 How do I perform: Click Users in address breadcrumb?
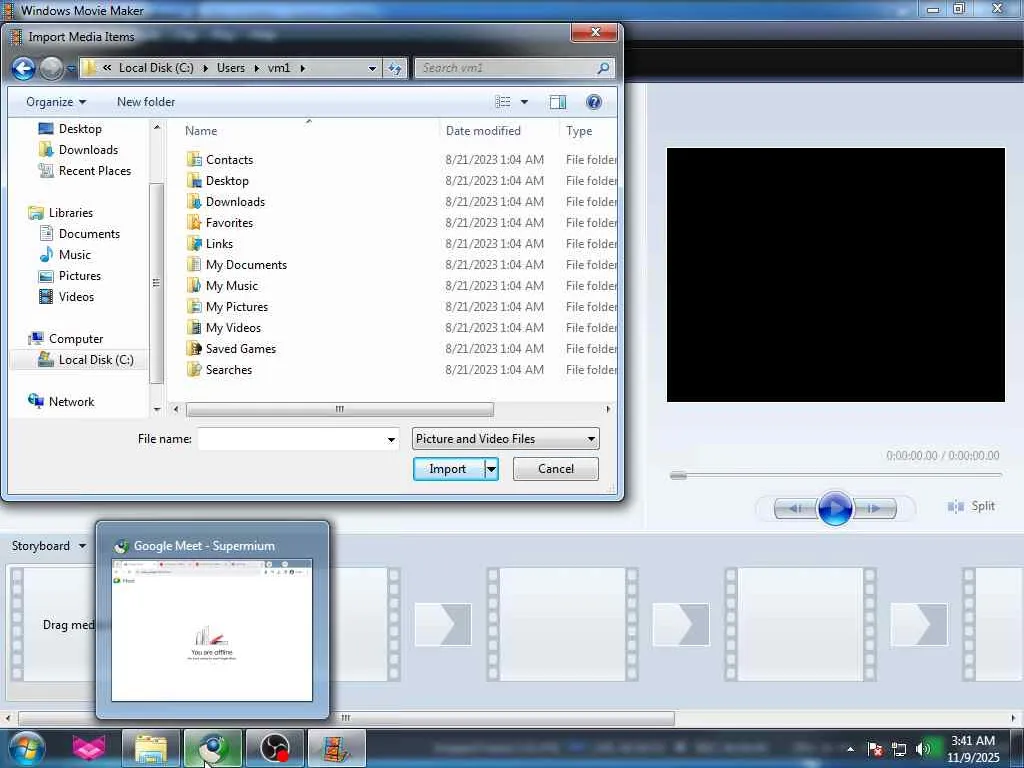231,68
